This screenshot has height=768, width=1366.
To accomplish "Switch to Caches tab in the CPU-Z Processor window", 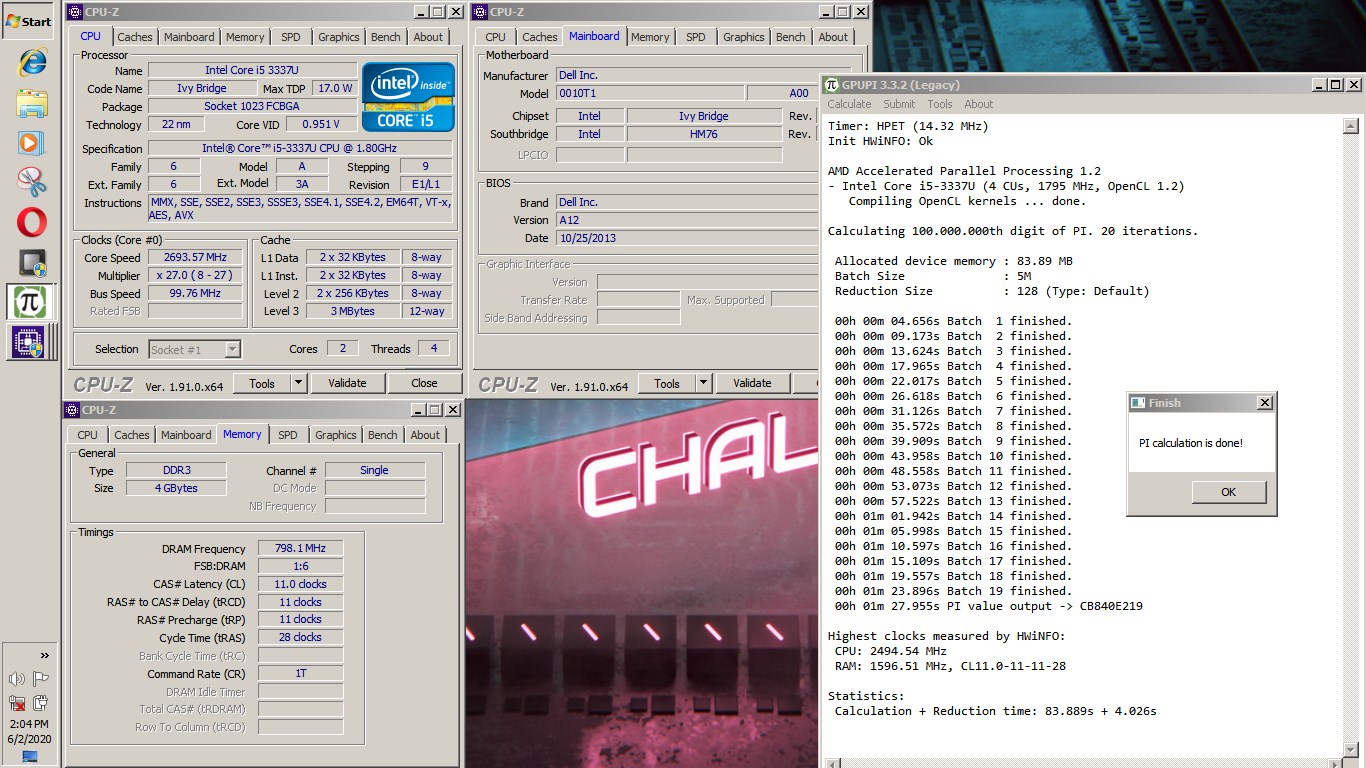I will pos(135,37).
